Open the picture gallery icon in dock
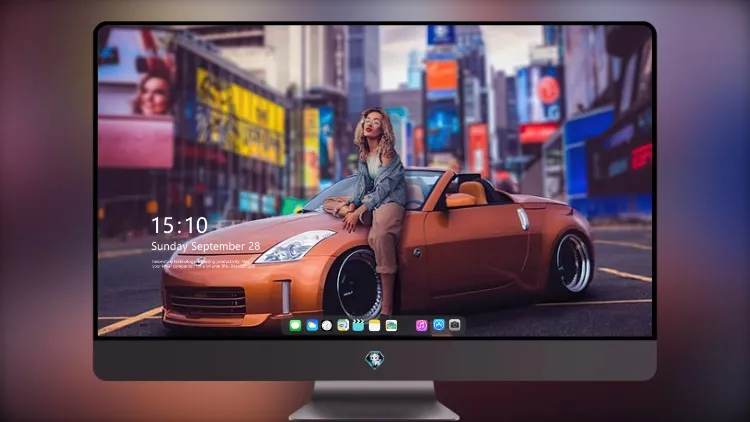The image size is (750, 422). pos(391,325)
